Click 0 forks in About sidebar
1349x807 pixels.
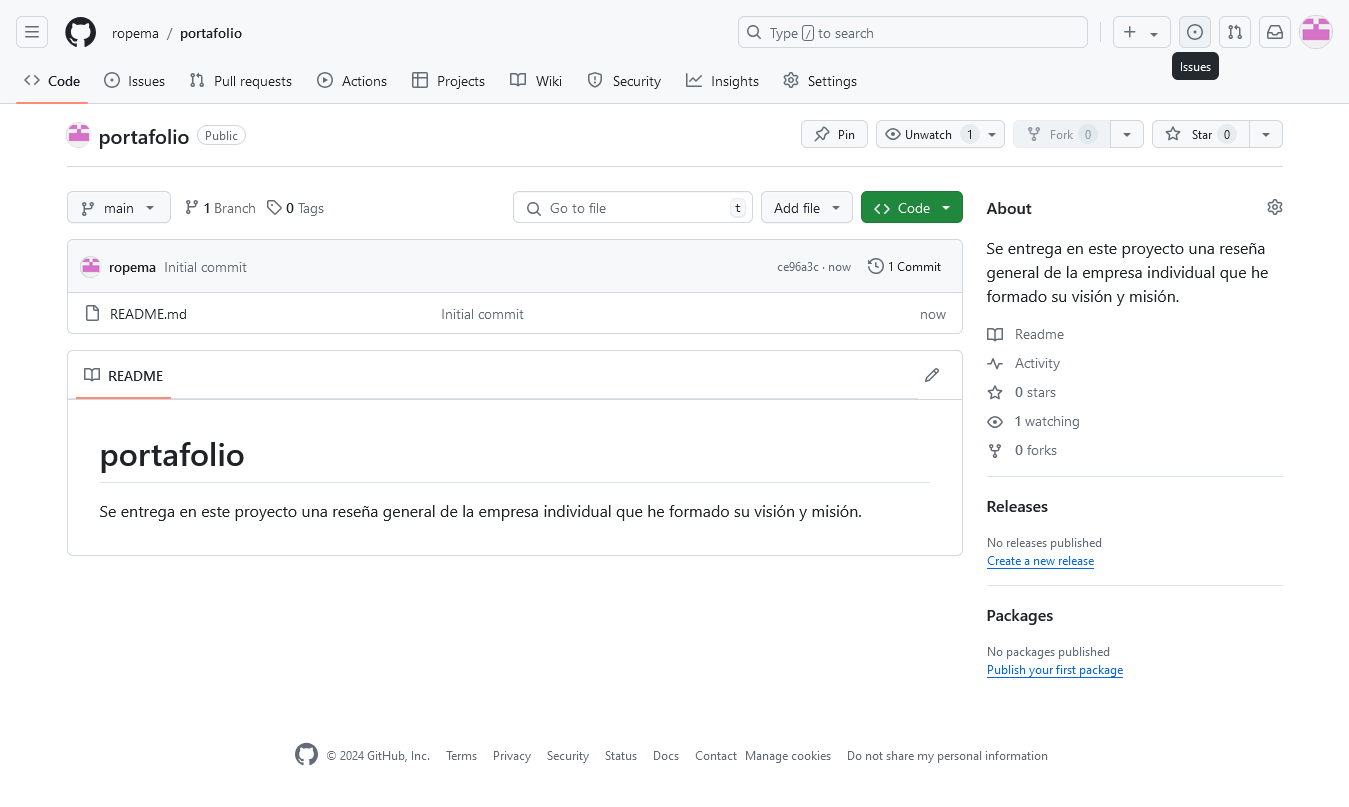1022,450
